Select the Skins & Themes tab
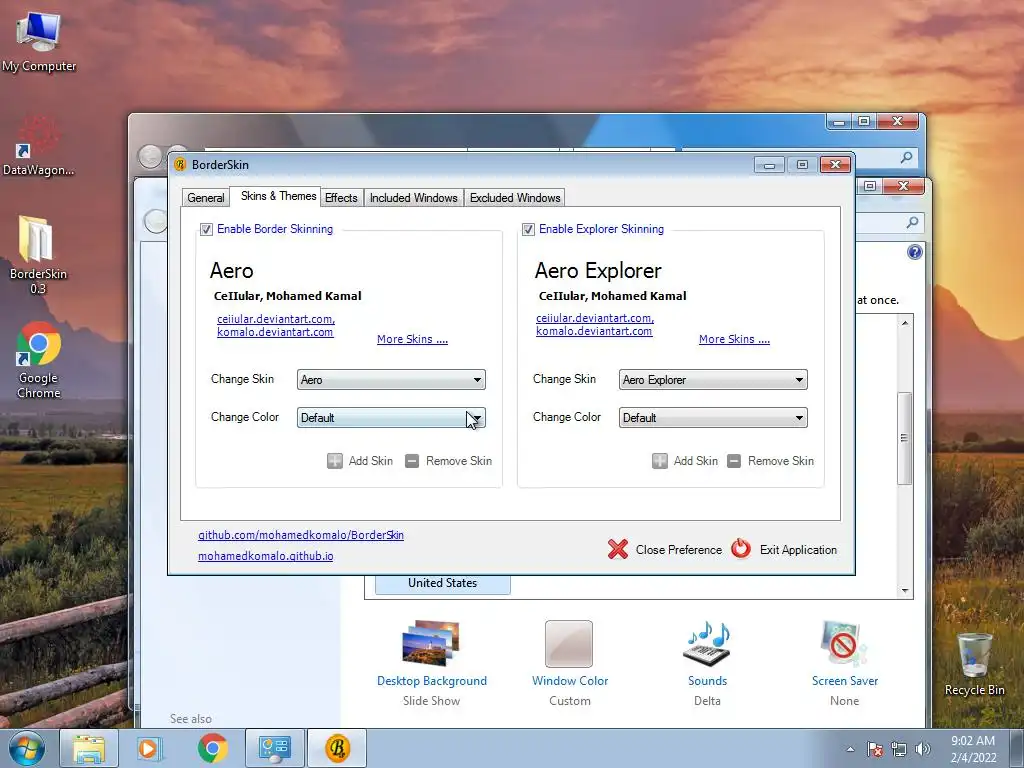 [278, 196]
